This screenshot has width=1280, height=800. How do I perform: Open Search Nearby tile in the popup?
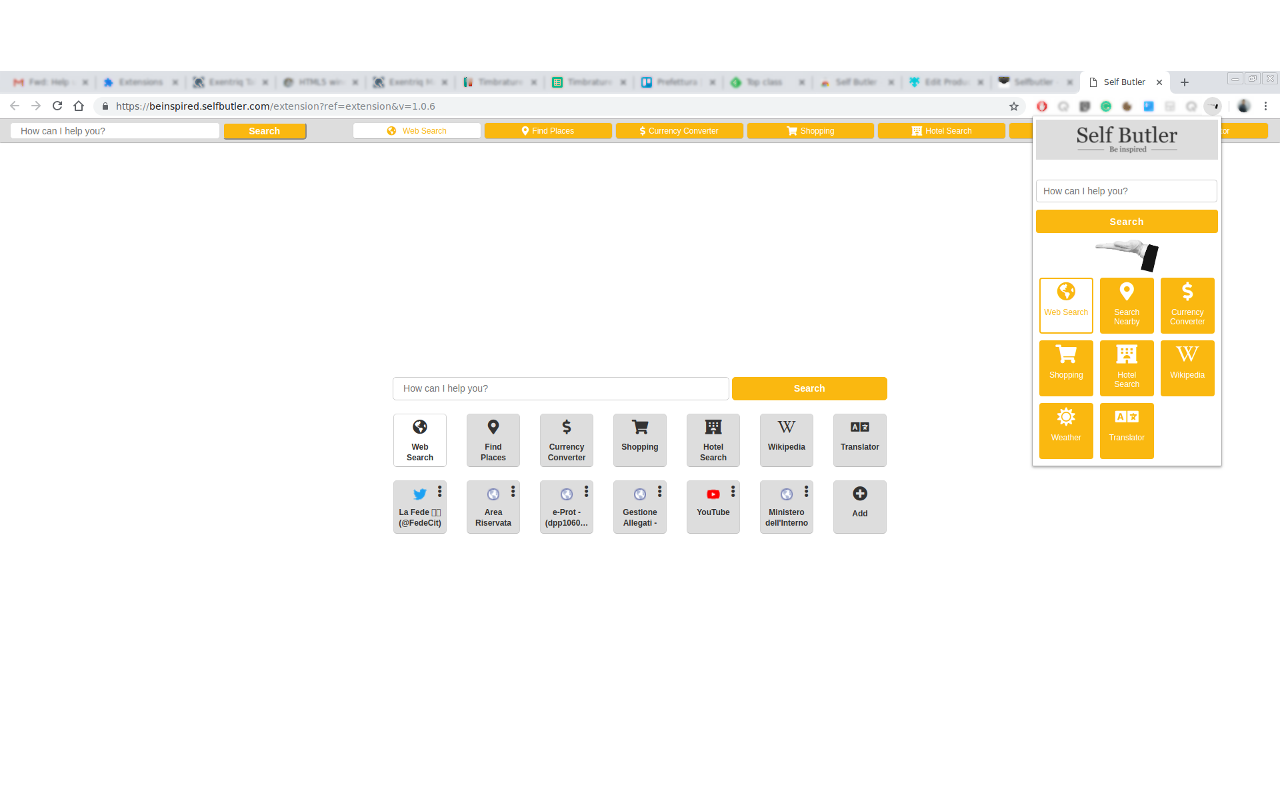(x=1127, y=306)
